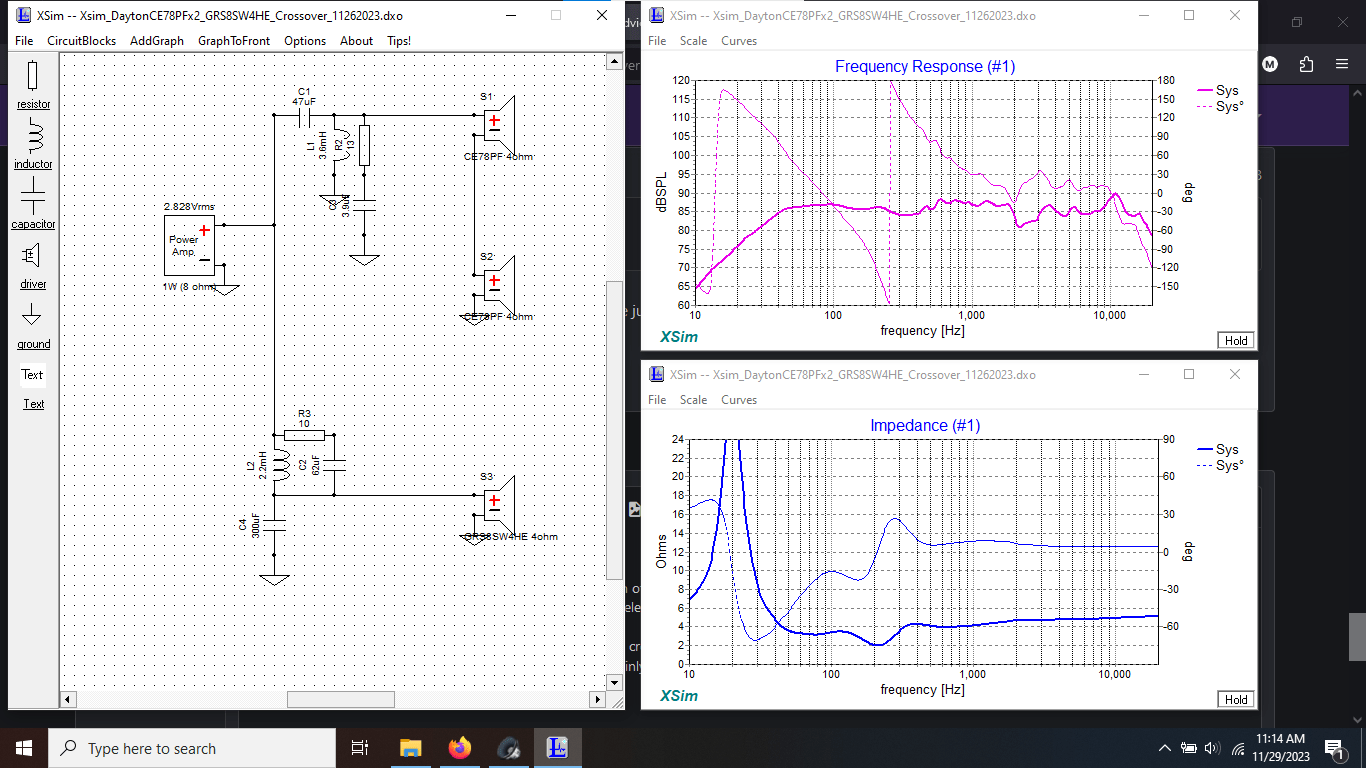The image size is (1366, 768).
Task: Click the schematic horizontal scrollbar right arrow
Action: tap(596, 699)
